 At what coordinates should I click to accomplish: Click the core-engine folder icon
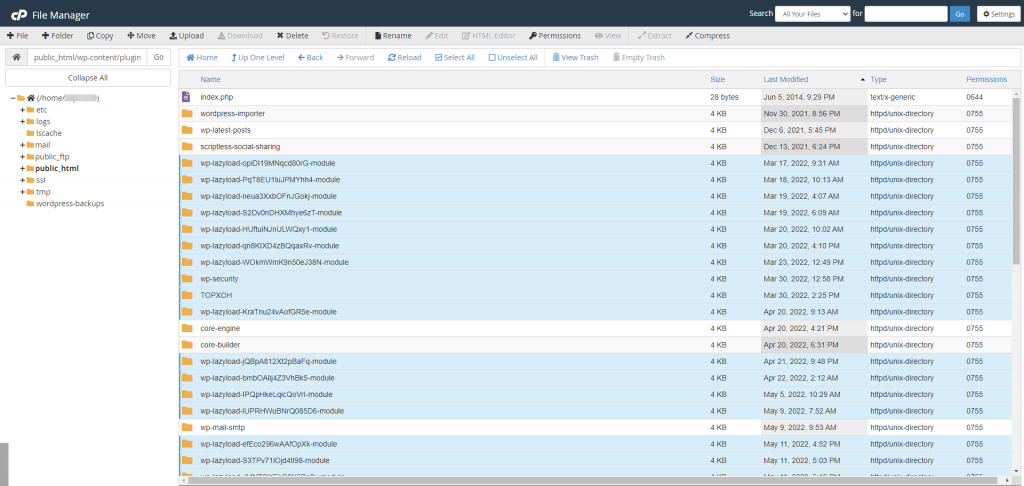point(187,328)
